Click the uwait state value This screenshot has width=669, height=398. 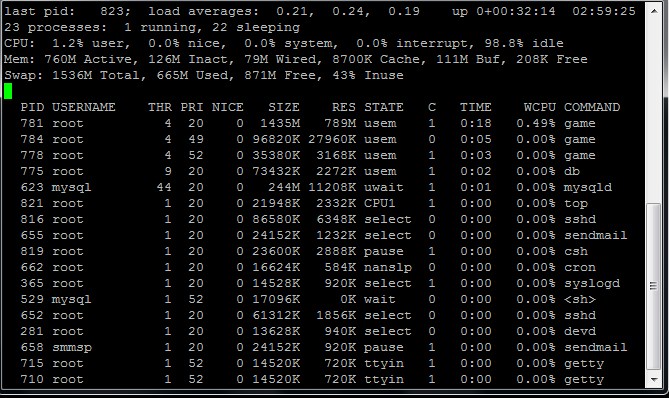pyautogui.click(x=384, y=187)
